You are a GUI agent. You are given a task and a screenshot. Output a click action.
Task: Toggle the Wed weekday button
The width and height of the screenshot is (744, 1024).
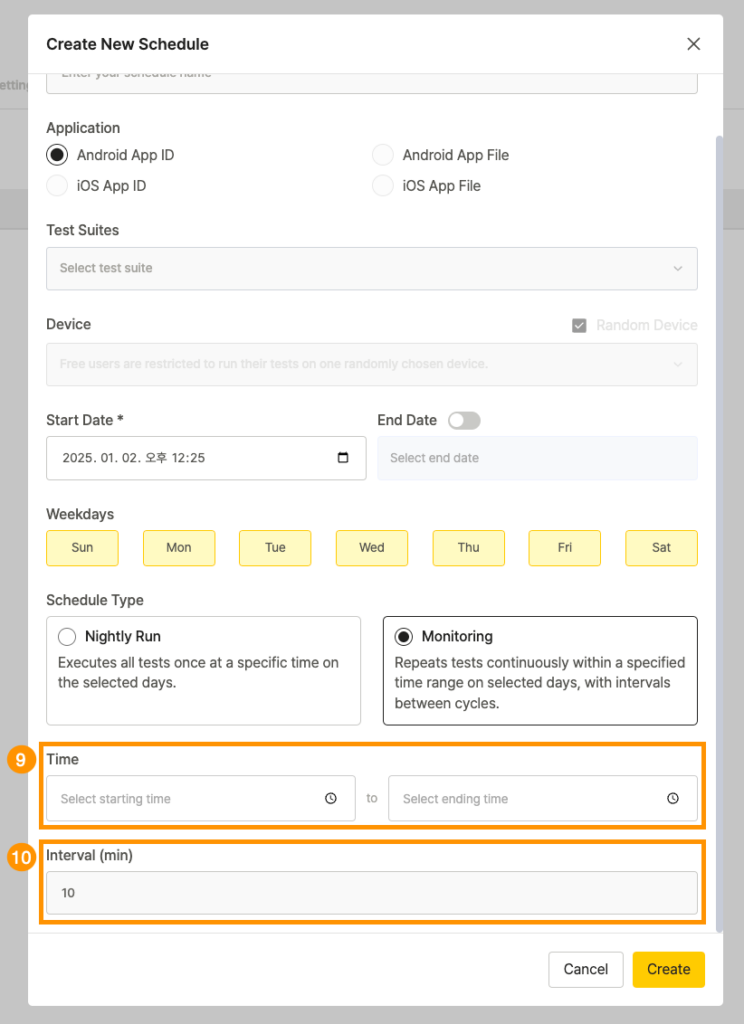(x=372, y=547)
